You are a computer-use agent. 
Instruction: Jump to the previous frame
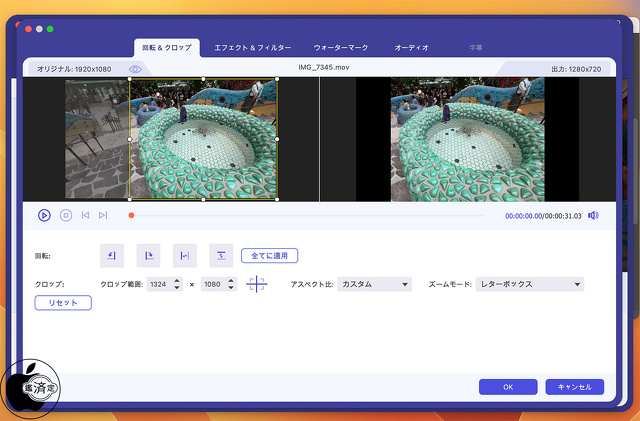85,215
